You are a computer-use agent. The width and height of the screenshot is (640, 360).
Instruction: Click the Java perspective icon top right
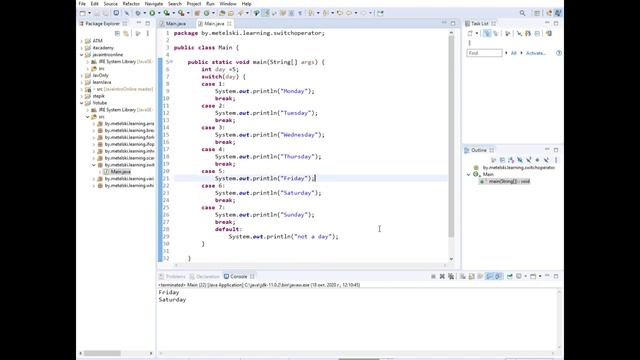coord(558,13)
